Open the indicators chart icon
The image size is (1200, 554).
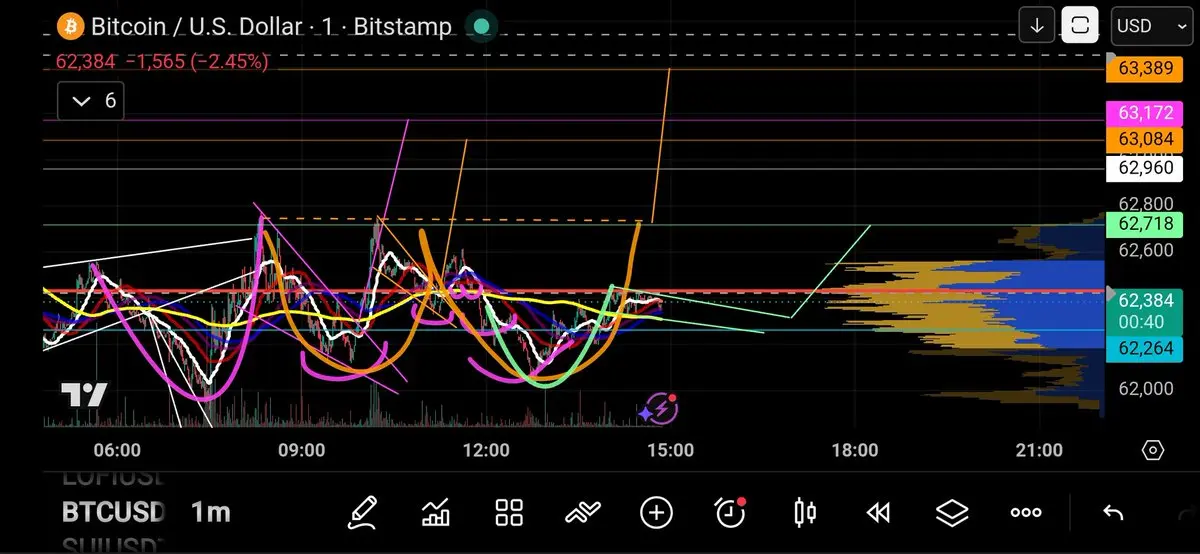pyautogui.click(x=436, y=513)
